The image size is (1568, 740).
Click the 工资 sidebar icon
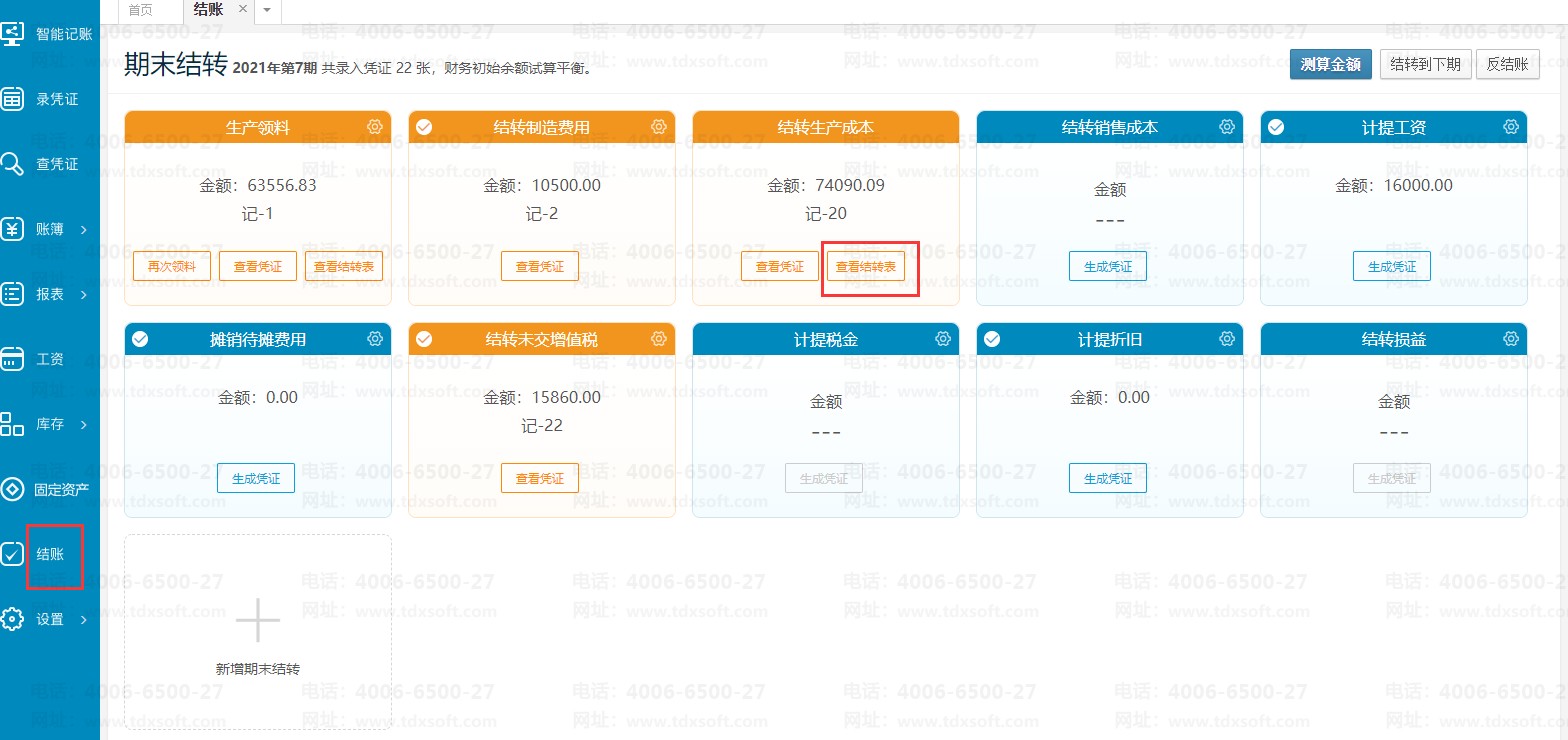[13, 359]
